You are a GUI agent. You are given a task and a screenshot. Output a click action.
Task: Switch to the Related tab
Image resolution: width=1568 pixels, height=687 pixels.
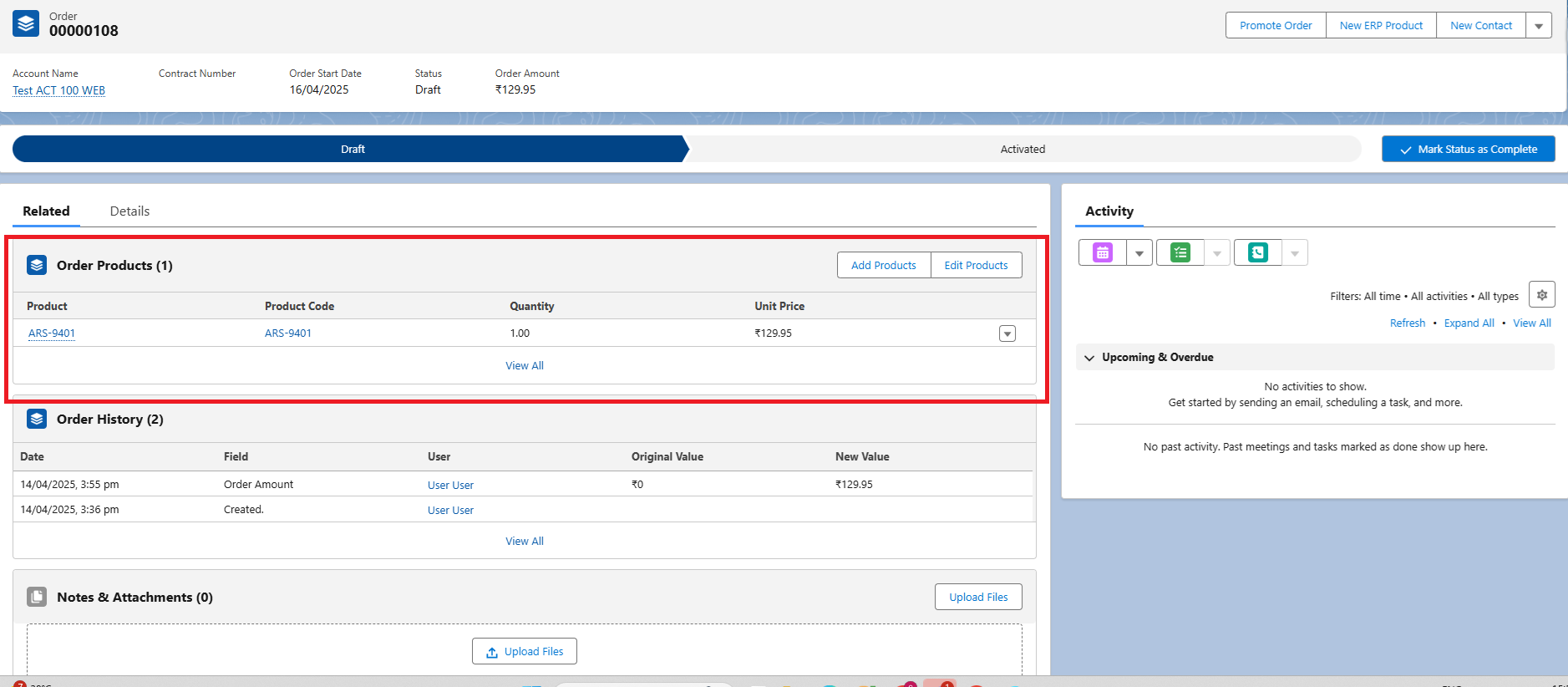pos(46,211)
